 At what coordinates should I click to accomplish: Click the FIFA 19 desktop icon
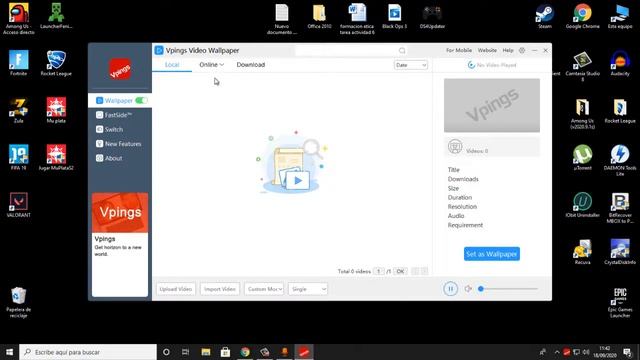click(19, 157)
